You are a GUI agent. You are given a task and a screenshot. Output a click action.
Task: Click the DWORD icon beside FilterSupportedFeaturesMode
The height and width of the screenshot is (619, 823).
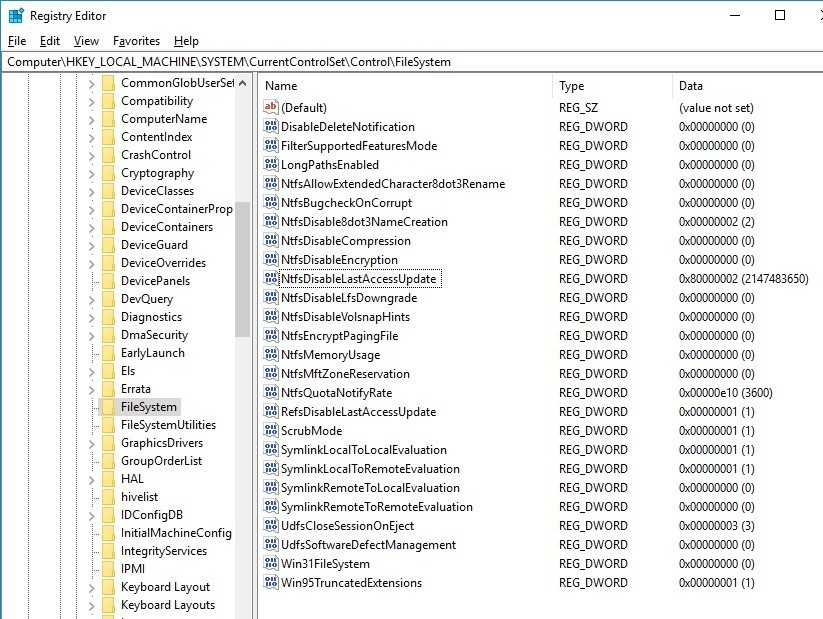click(x=271, y=145)
